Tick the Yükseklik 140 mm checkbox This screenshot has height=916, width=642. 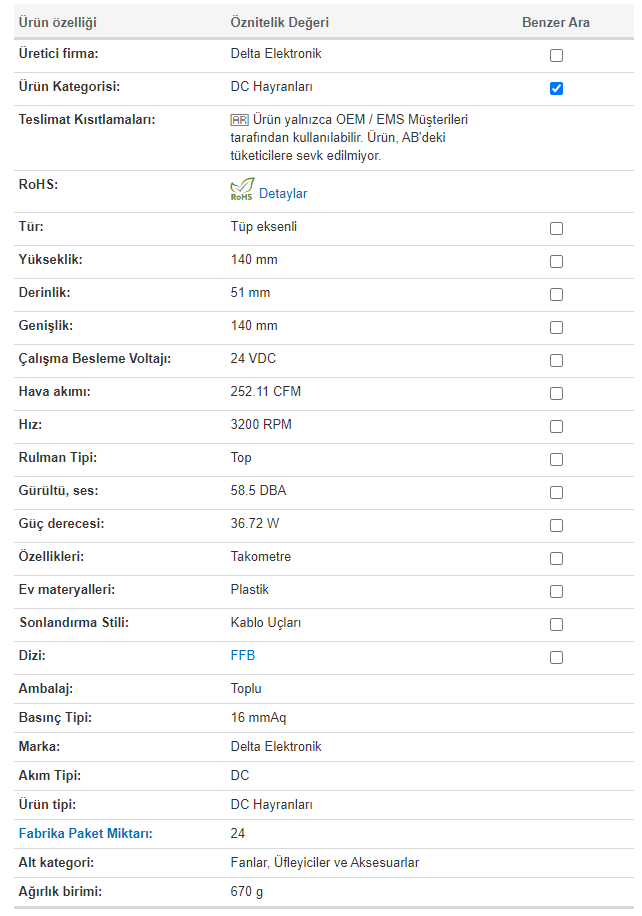(x=556, y=261)
